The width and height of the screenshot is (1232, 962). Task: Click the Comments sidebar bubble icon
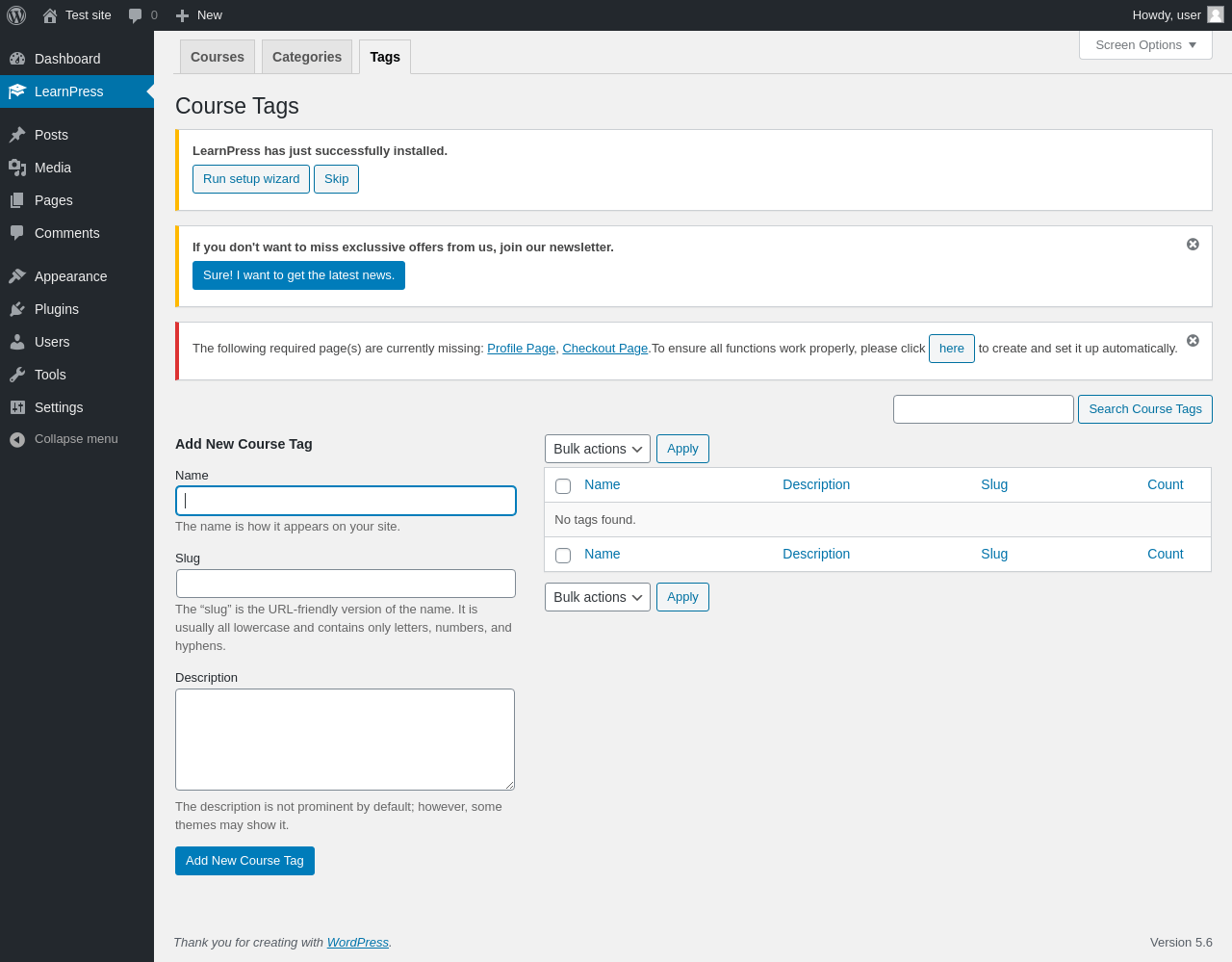(x=17, y=233)
